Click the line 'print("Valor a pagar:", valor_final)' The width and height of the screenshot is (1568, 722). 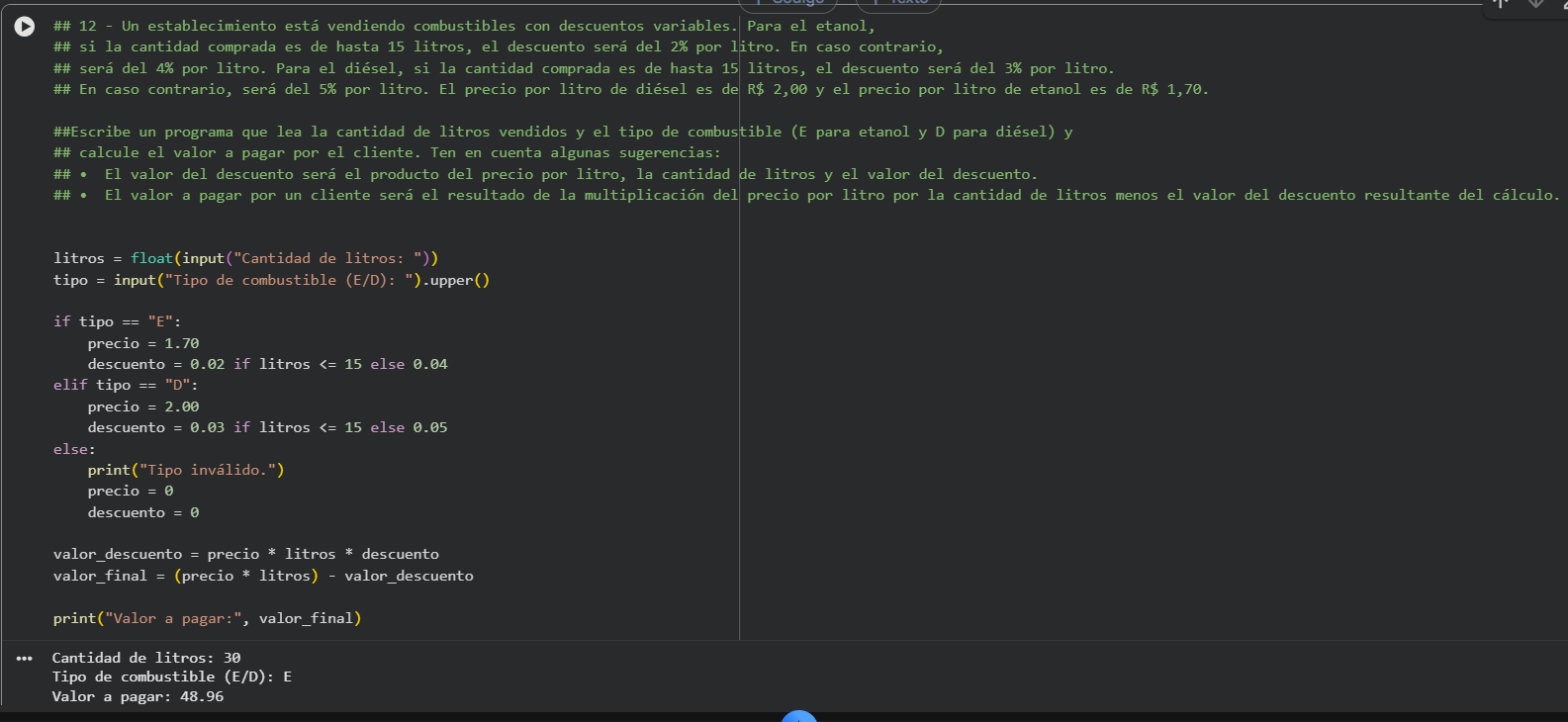(208, 619)
